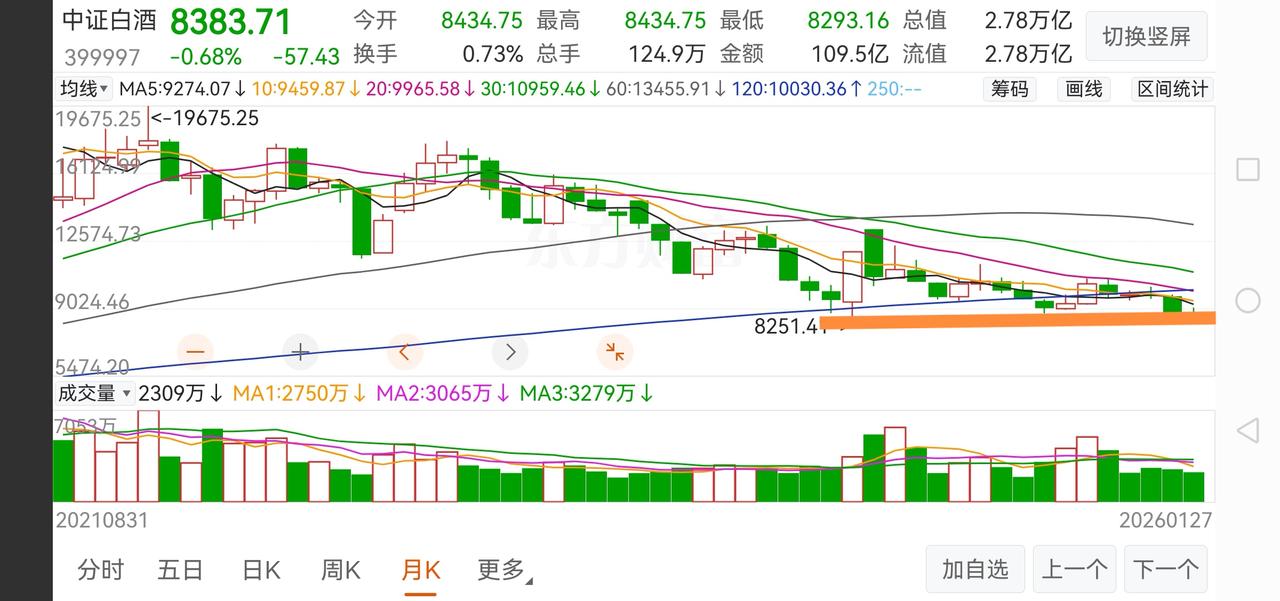Tap the 流值 2.78万亿 value
Screen dimensions: 1280x601
tap(1028, 53)
